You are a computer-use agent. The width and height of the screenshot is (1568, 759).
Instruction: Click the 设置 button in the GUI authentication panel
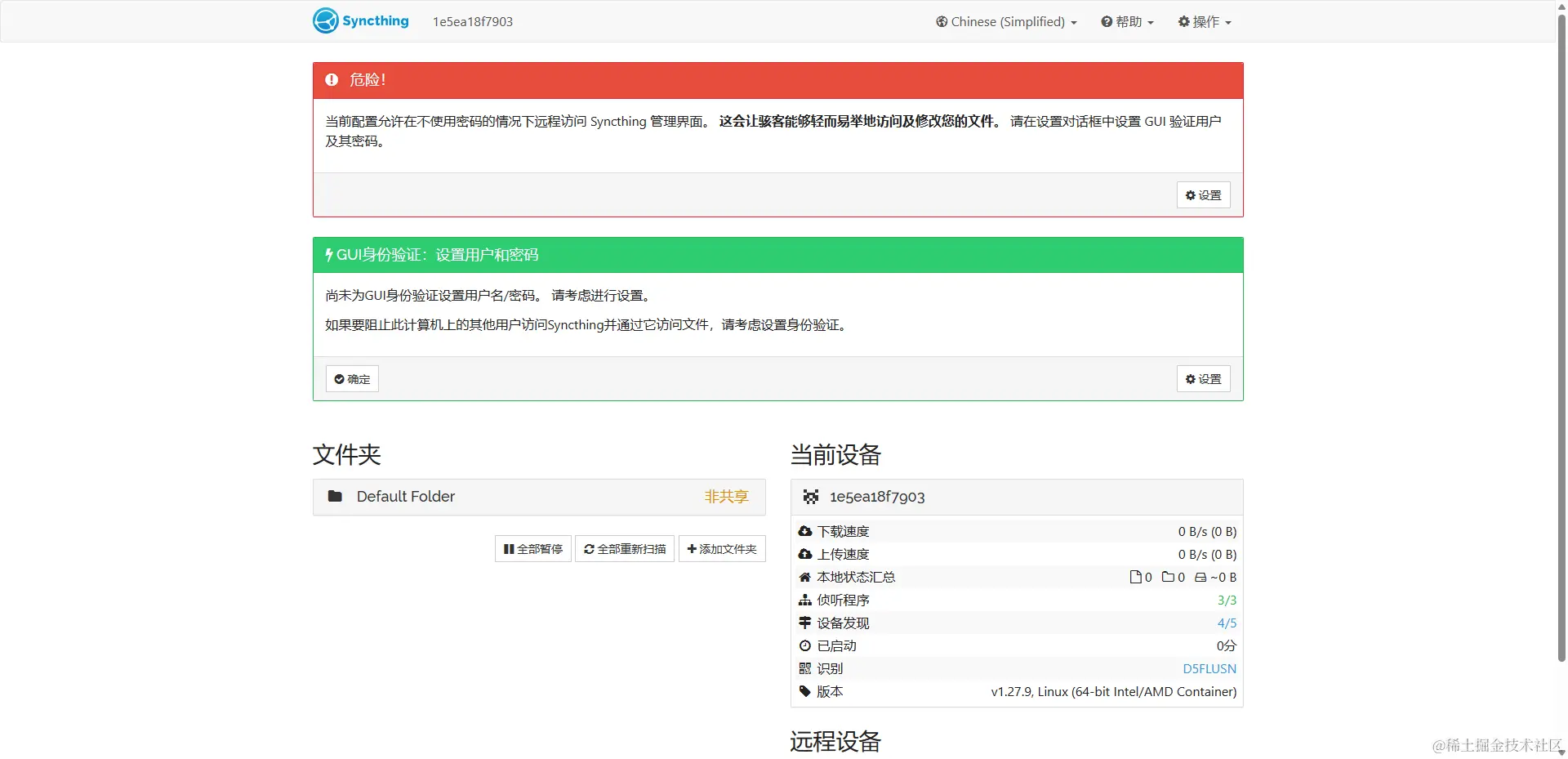click(x=1203, y=379)
